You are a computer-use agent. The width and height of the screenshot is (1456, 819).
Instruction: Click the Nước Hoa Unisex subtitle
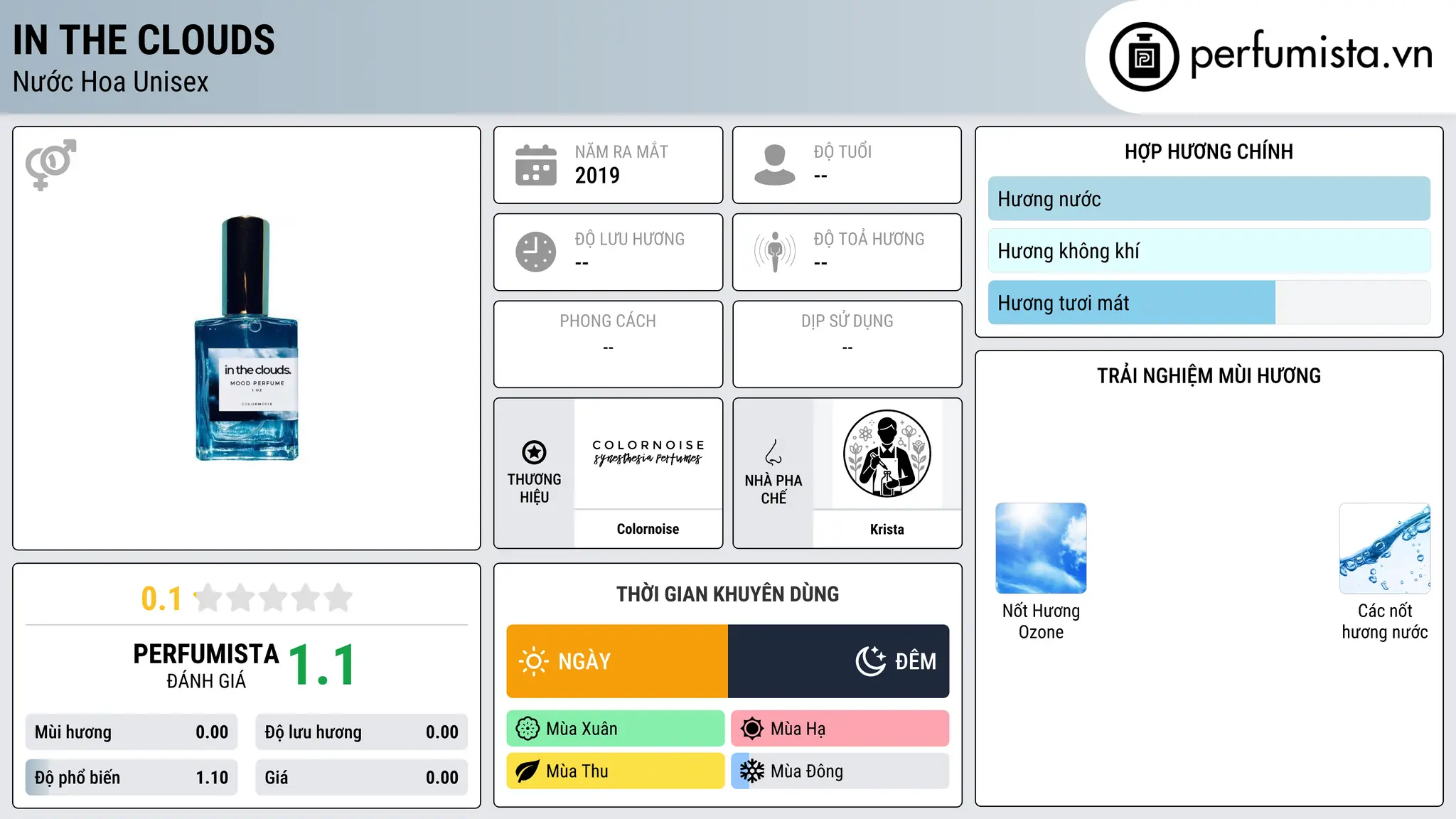click(x=110, y=82)
